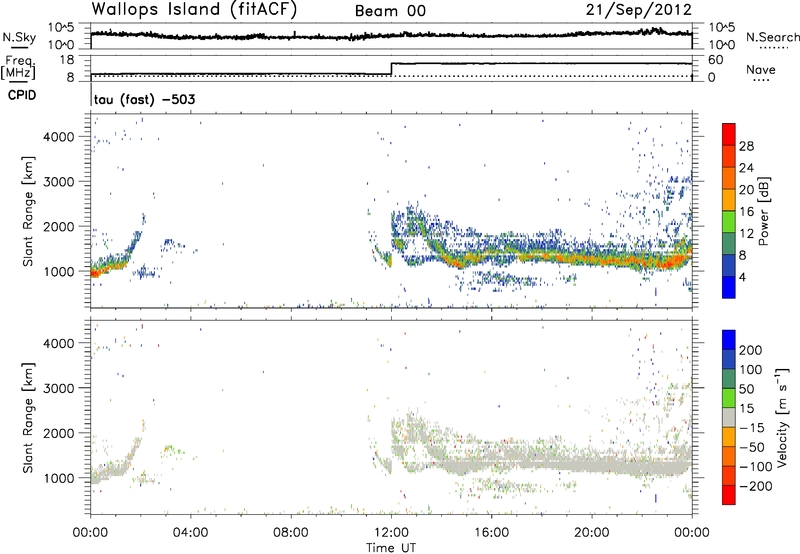800x554 pixels.
Task: Click the '12:00' time axis tick label
Action: coord(391,533)
